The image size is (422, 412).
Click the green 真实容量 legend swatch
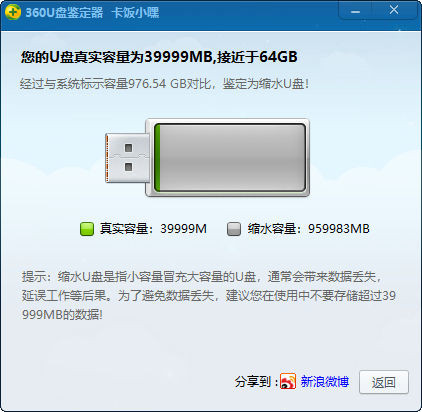pos(87,229)
